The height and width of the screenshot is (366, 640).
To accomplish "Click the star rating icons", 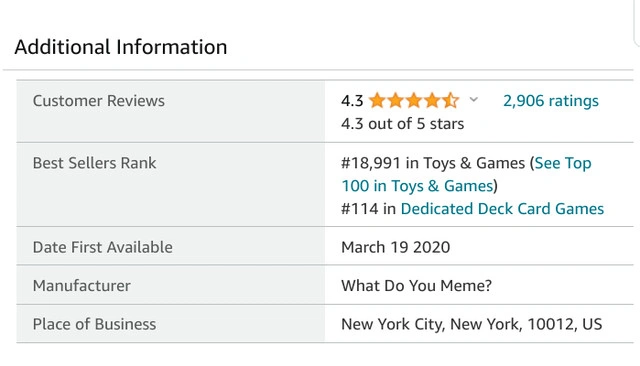I will click(414, 100).
